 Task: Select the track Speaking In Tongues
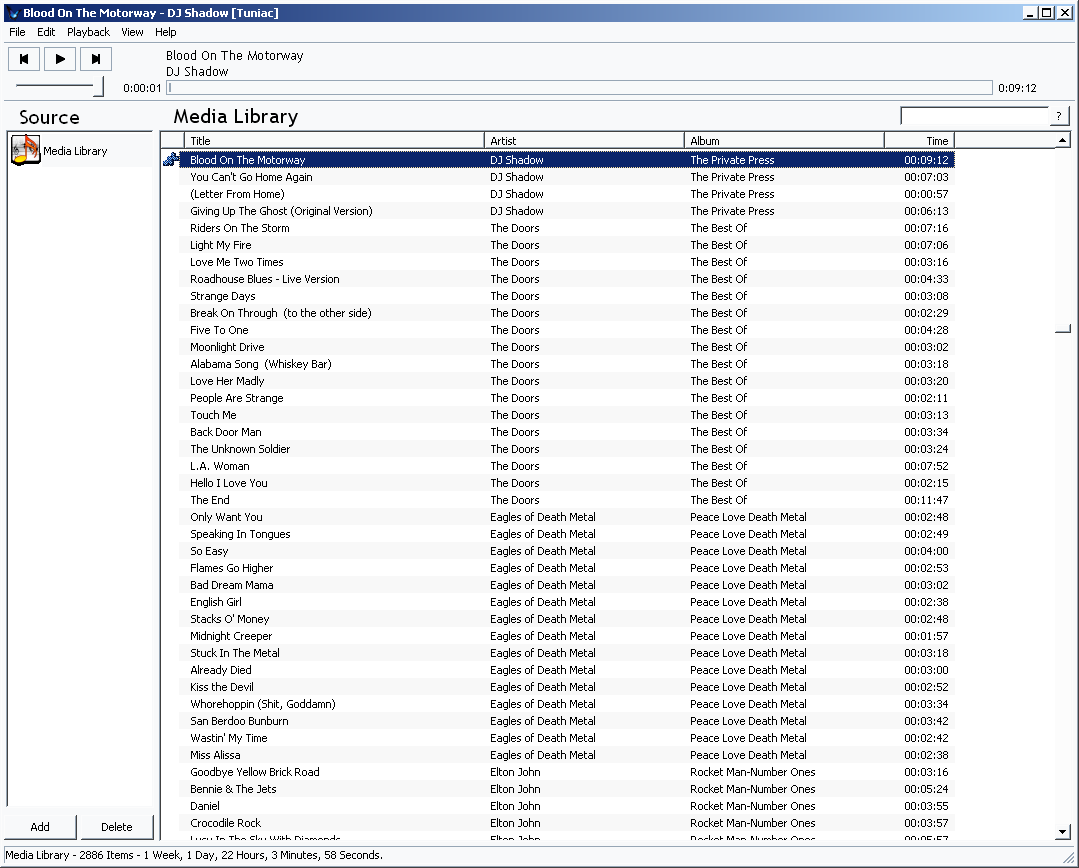point(568,533)
